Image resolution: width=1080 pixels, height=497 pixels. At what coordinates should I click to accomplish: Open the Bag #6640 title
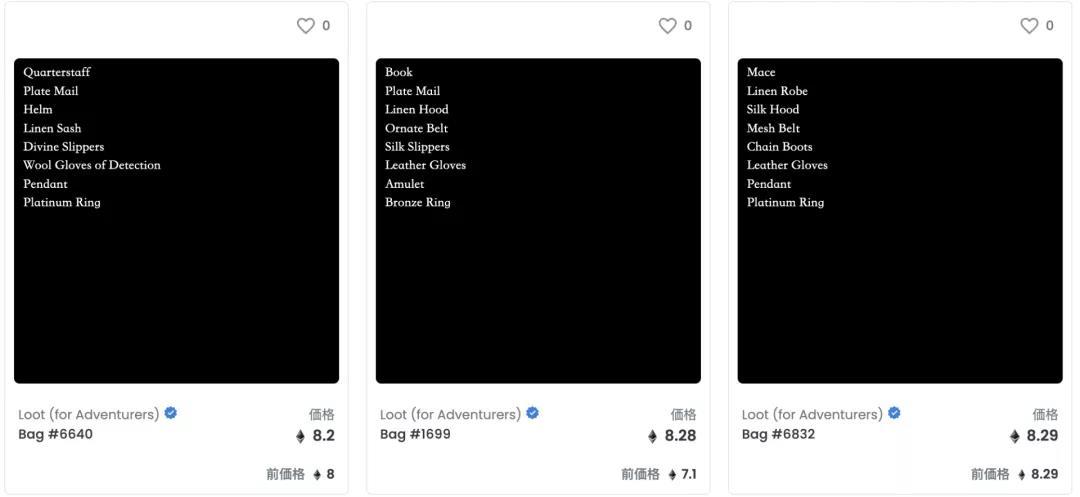(x=56, y=434)
